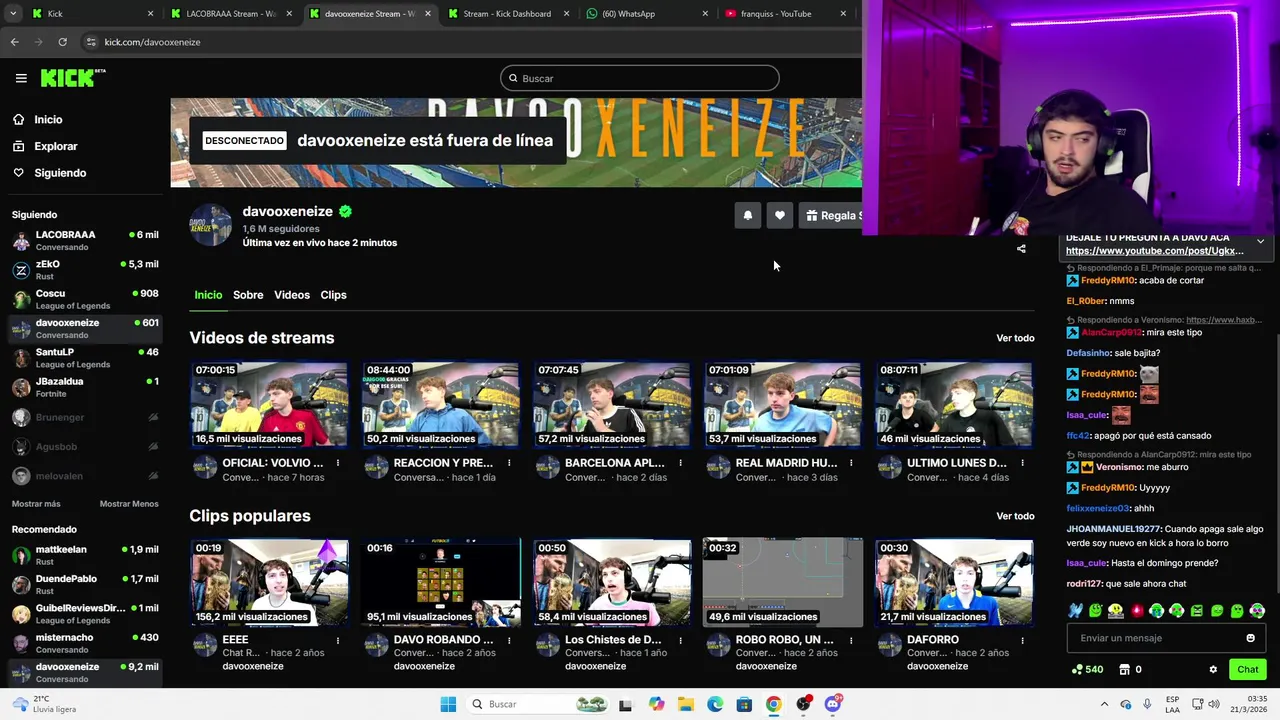Open recommended channel mattkeelan
Viewport: 1280px width, 720px height.
pos(85,555)
